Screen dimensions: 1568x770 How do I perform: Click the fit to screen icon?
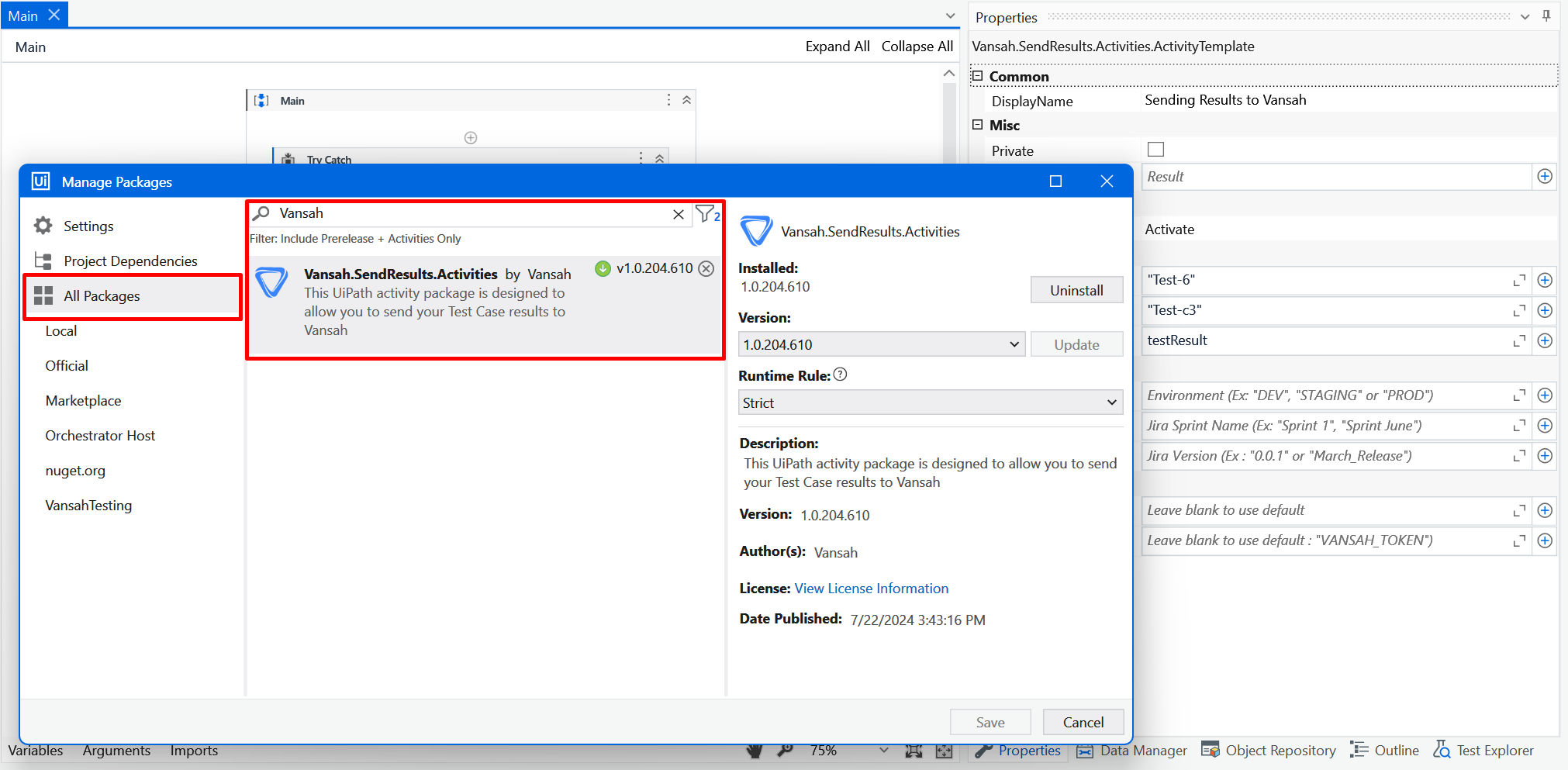914,751
